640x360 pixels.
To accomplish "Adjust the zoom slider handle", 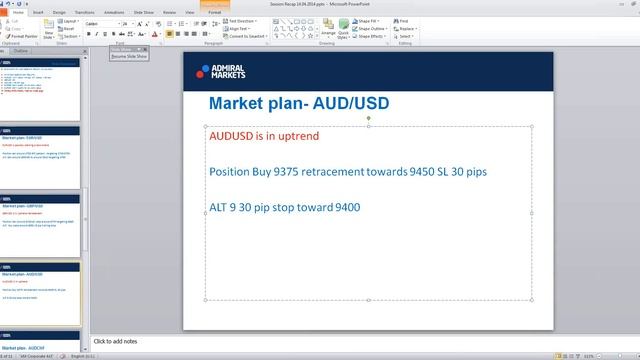I will pyautogui.click(x=620, y=356).
